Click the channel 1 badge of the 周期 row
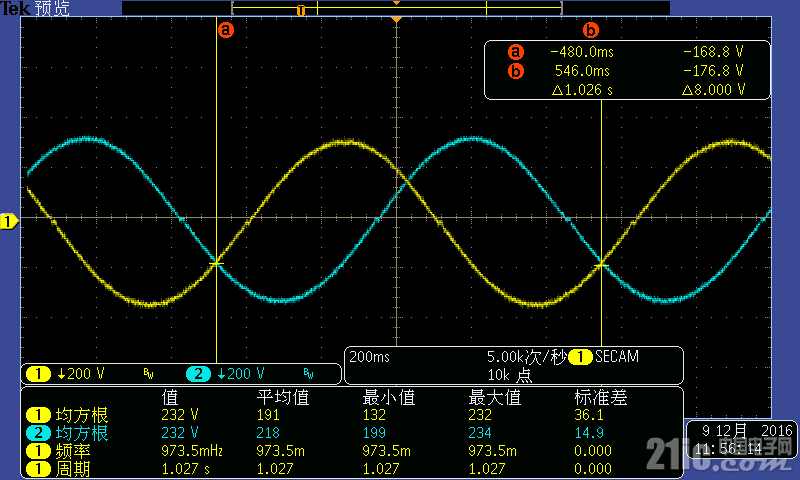 pyautogui.click(x=38, y=469)
